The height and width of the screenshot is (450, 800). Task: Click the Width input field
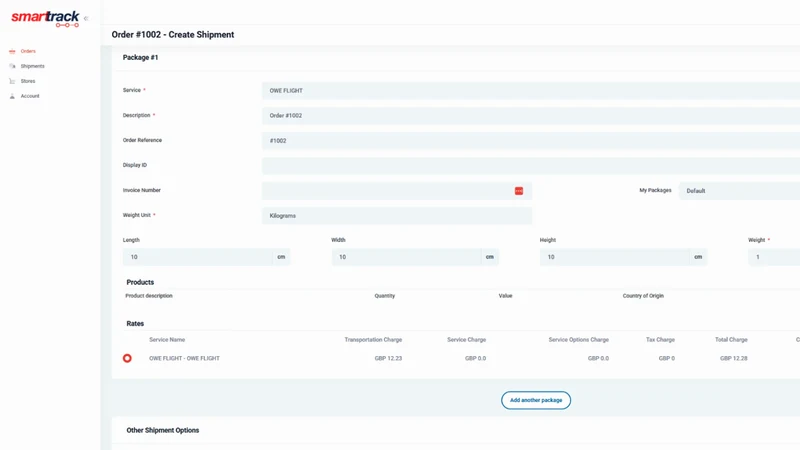pyautogui.click(x=407, y=257)
